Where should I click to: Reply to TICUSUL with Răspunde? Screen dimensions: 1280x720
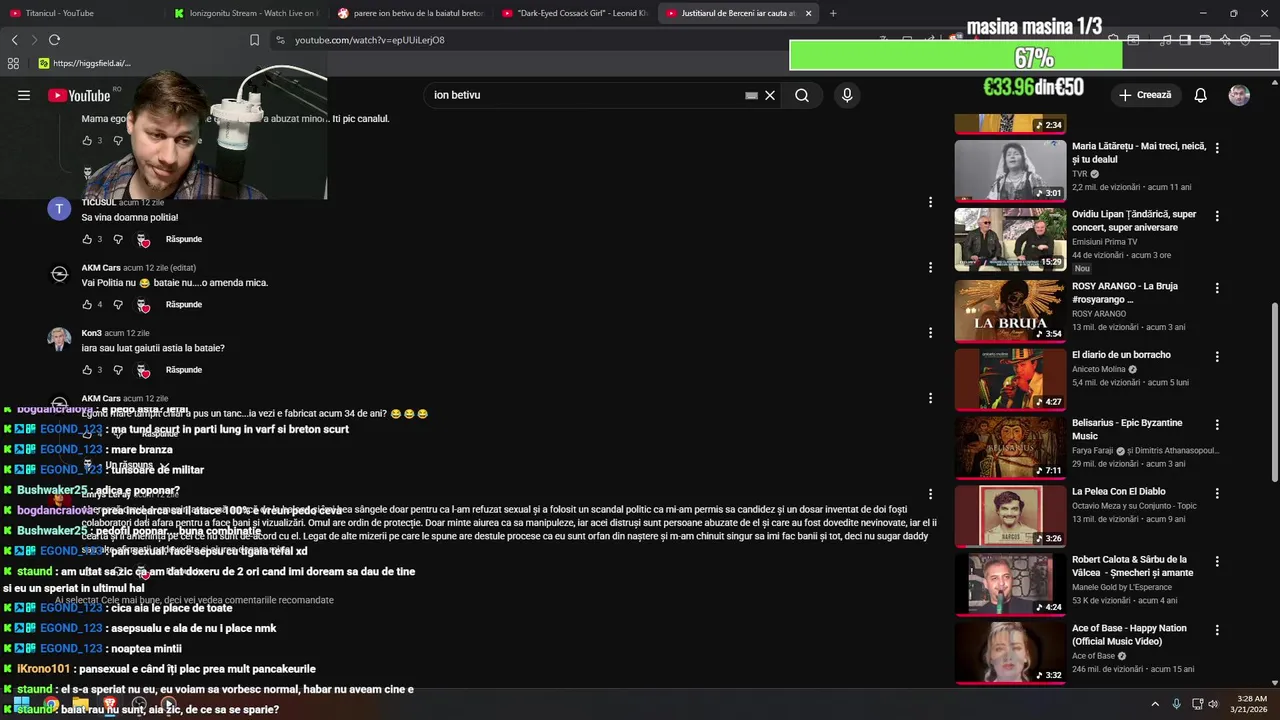(184, 239)
